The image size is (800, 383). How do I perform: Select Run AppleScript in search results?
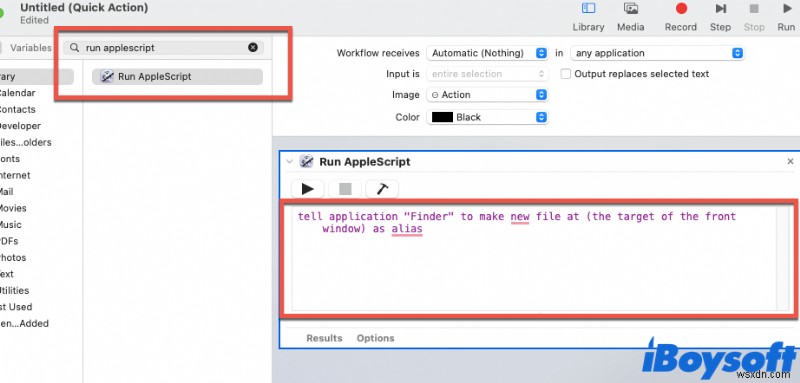(177, 76)
